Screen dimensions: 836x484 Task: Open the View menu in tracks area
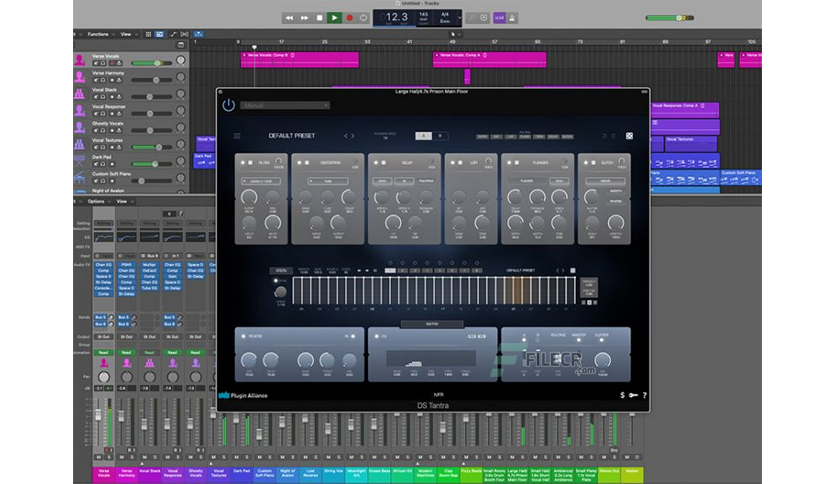[127, 34]
